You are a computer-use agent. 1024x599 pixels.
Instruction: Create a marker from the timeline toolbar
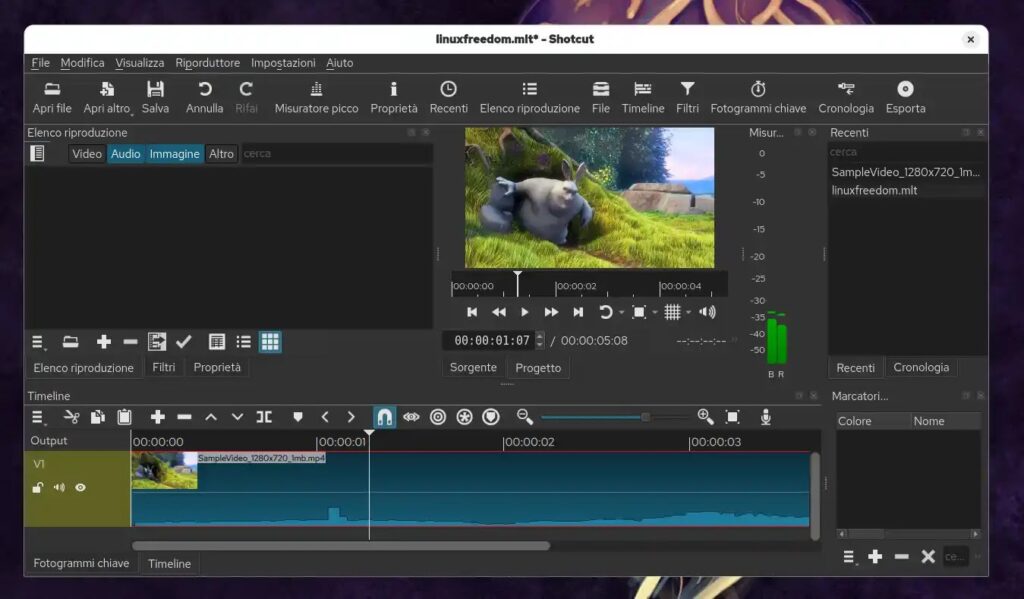click(298, 417)
